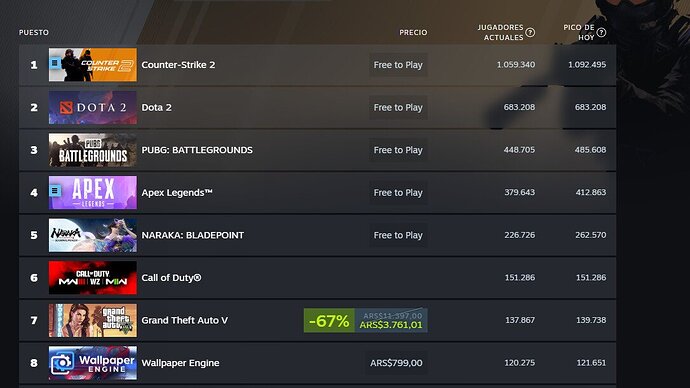
Task: Select the PUESTO column header
Action: tap(34, 33)
